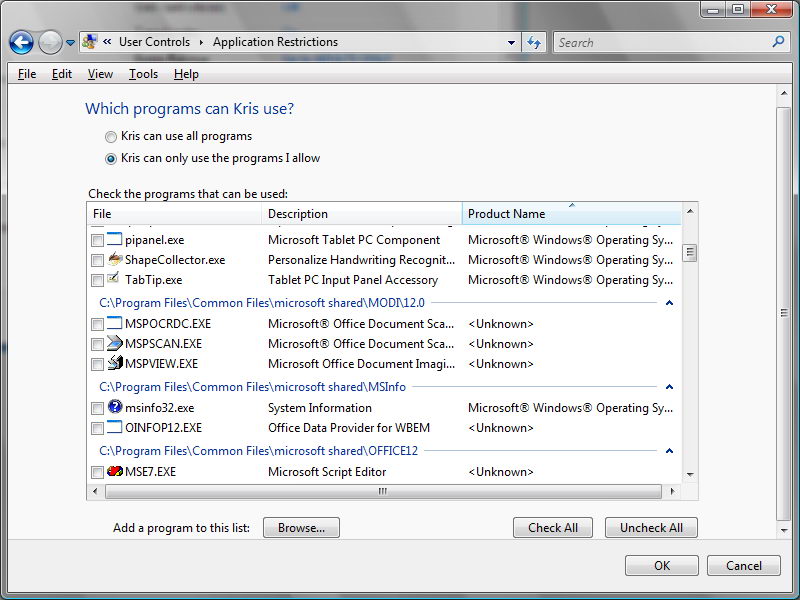Check the MSPOCRDC.EXE checkbox
This screenshot has width=800, height=600.
point(97,324)
